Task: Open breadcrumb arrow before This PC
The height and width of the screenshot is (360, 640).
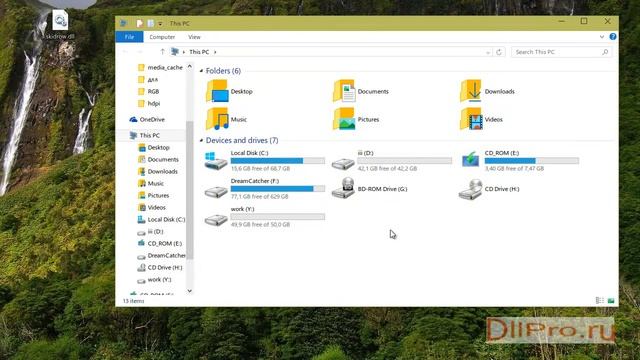Action: (184, 52)
